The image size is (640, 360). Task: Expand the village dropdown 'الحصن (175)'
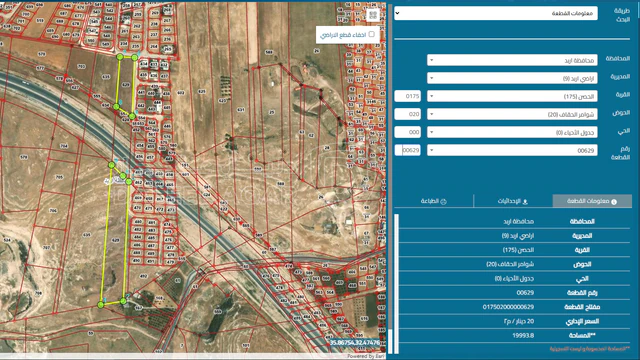512,96
